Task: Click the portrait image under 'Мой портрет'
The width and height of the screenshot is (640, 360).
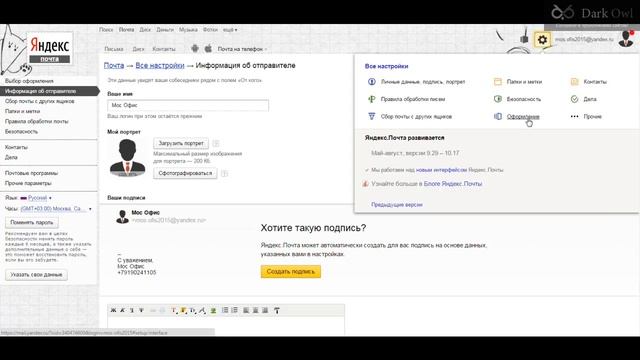Action: coord(127,158)
